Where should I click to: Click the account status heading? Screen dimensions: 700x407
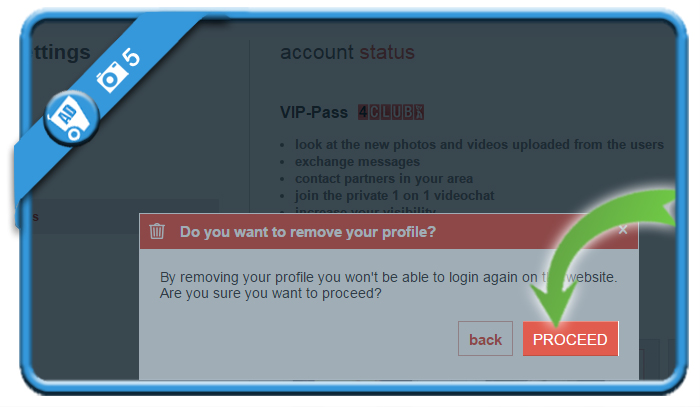[347, 52]
